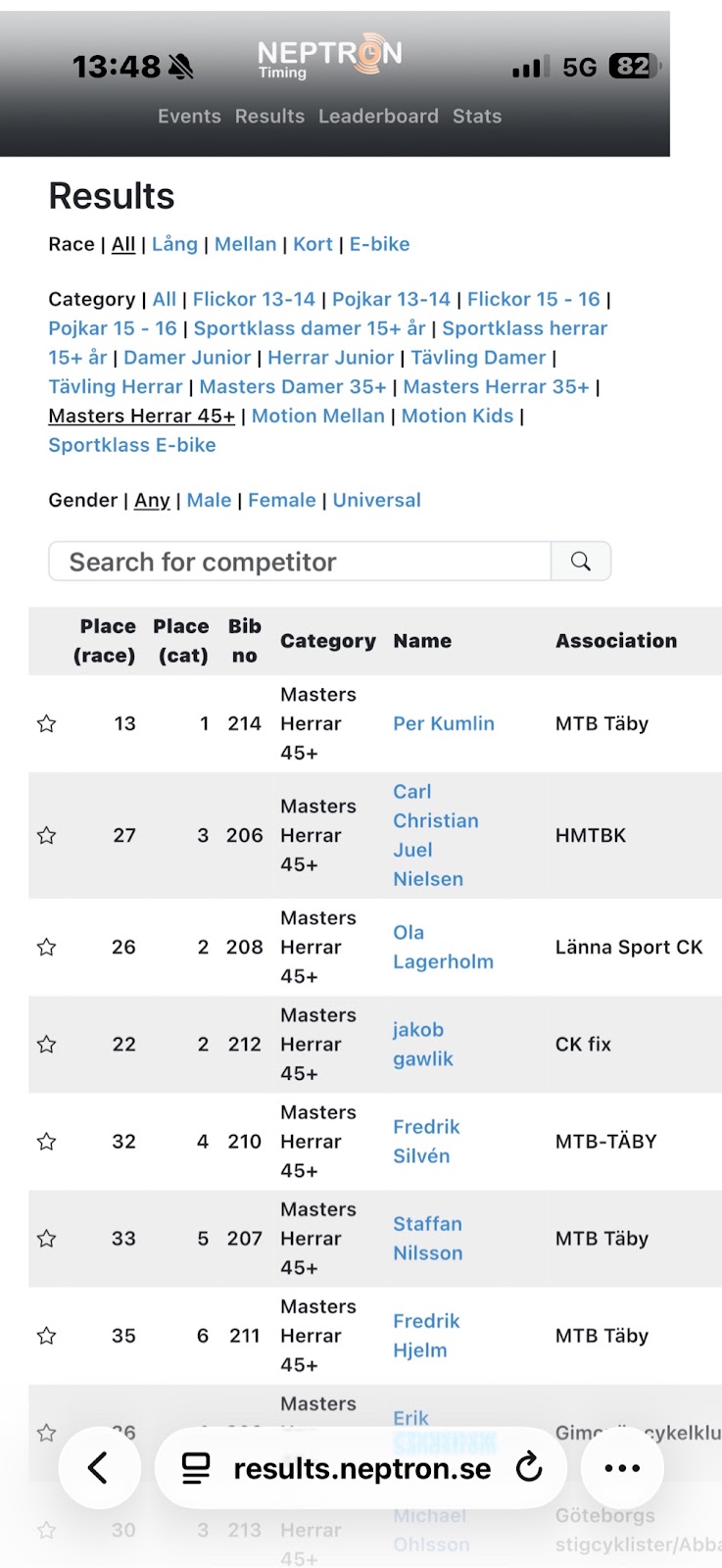Focus the Search for competitor field

300,562
